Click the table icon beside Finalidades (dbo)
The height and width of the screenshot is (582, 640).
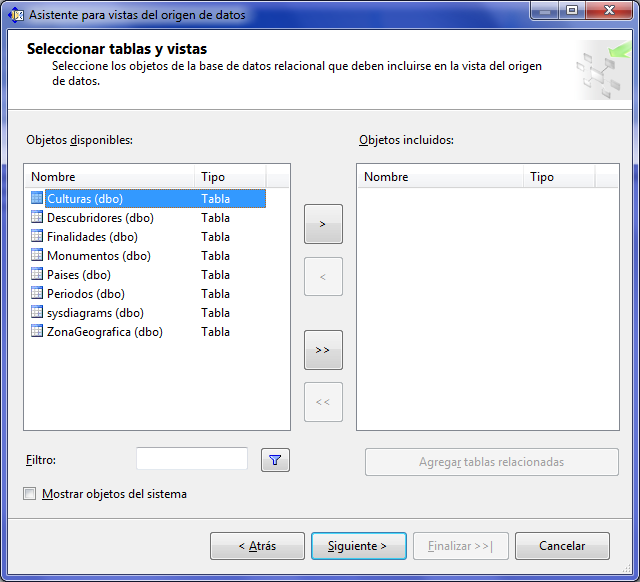tap(37, 236)
